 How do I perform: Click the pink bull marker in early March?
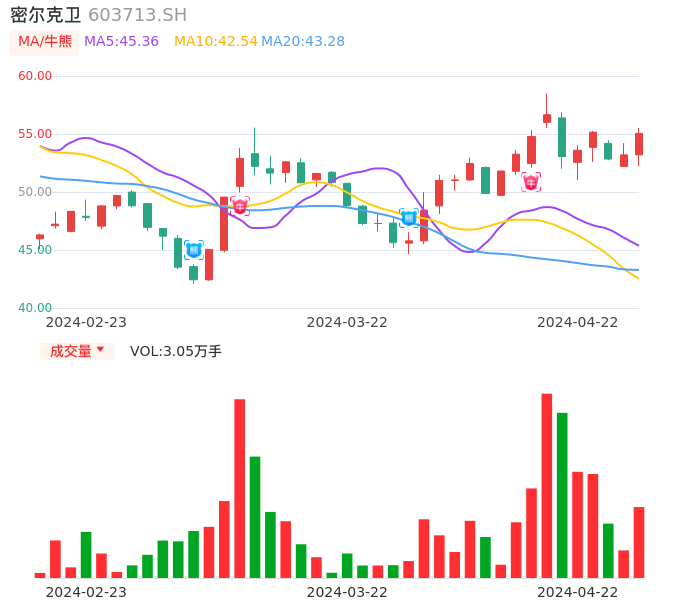240,205
